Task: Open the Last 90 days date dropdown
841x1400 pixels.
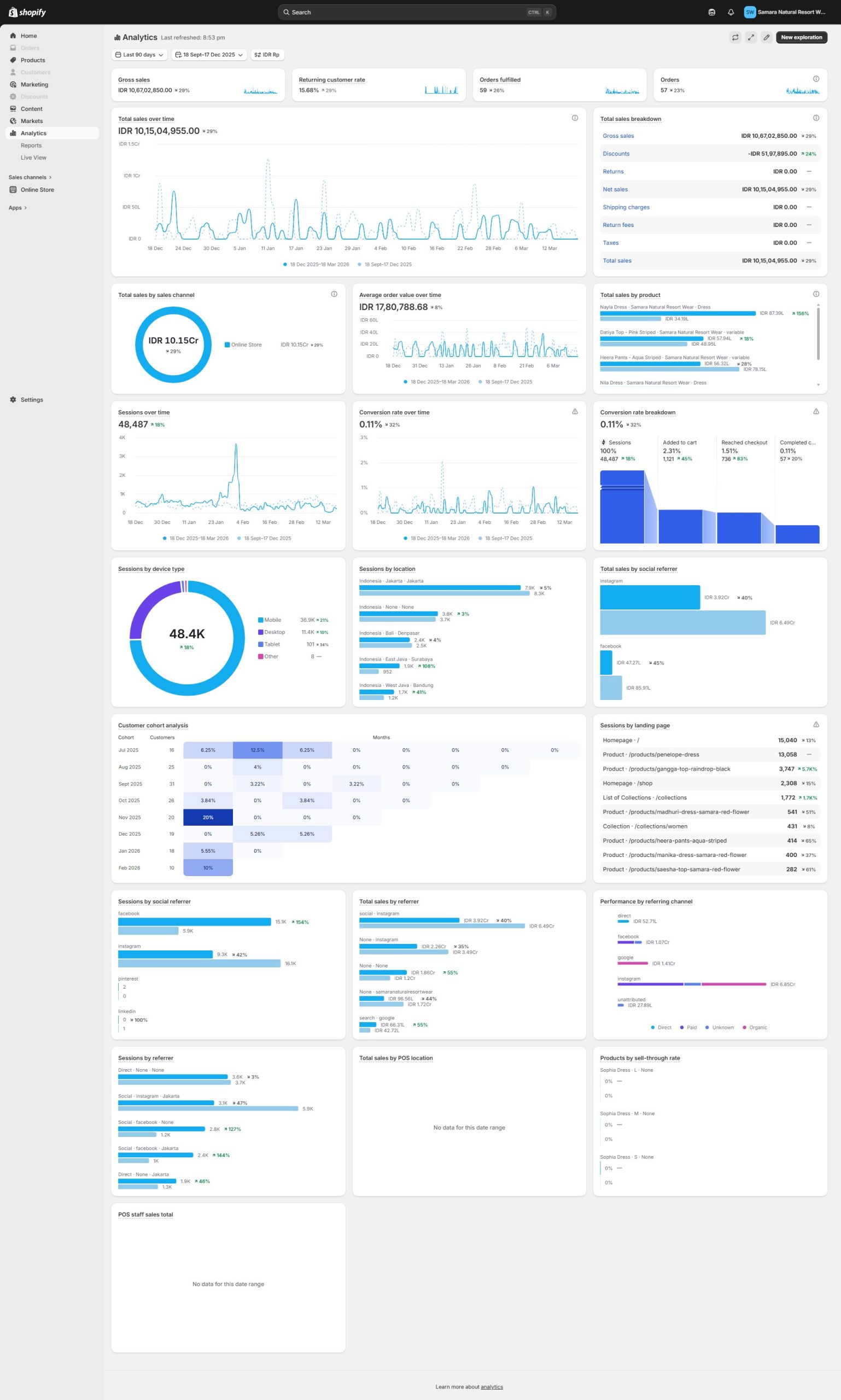Action: [x=139, y=55]
